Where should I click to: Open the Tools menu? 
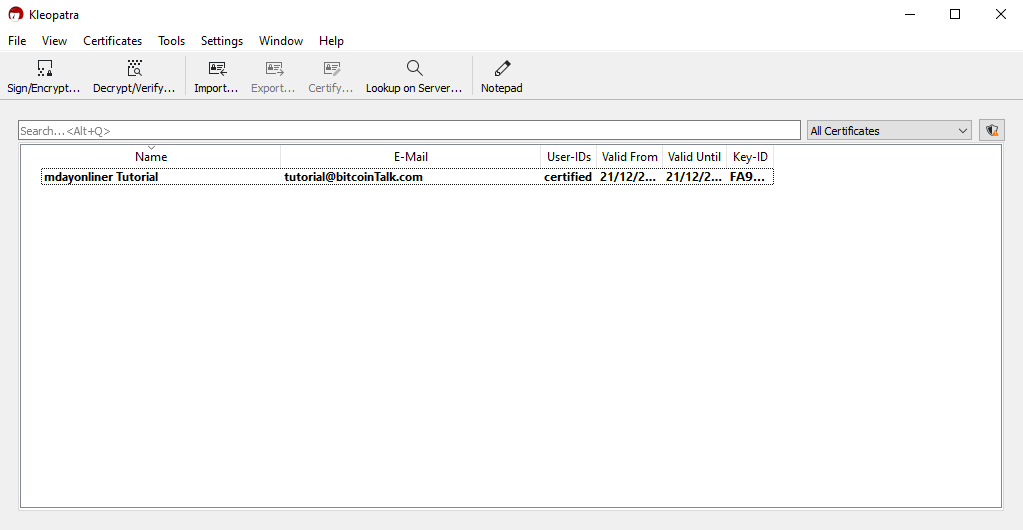pyautogui.click(x=172, y=40)
